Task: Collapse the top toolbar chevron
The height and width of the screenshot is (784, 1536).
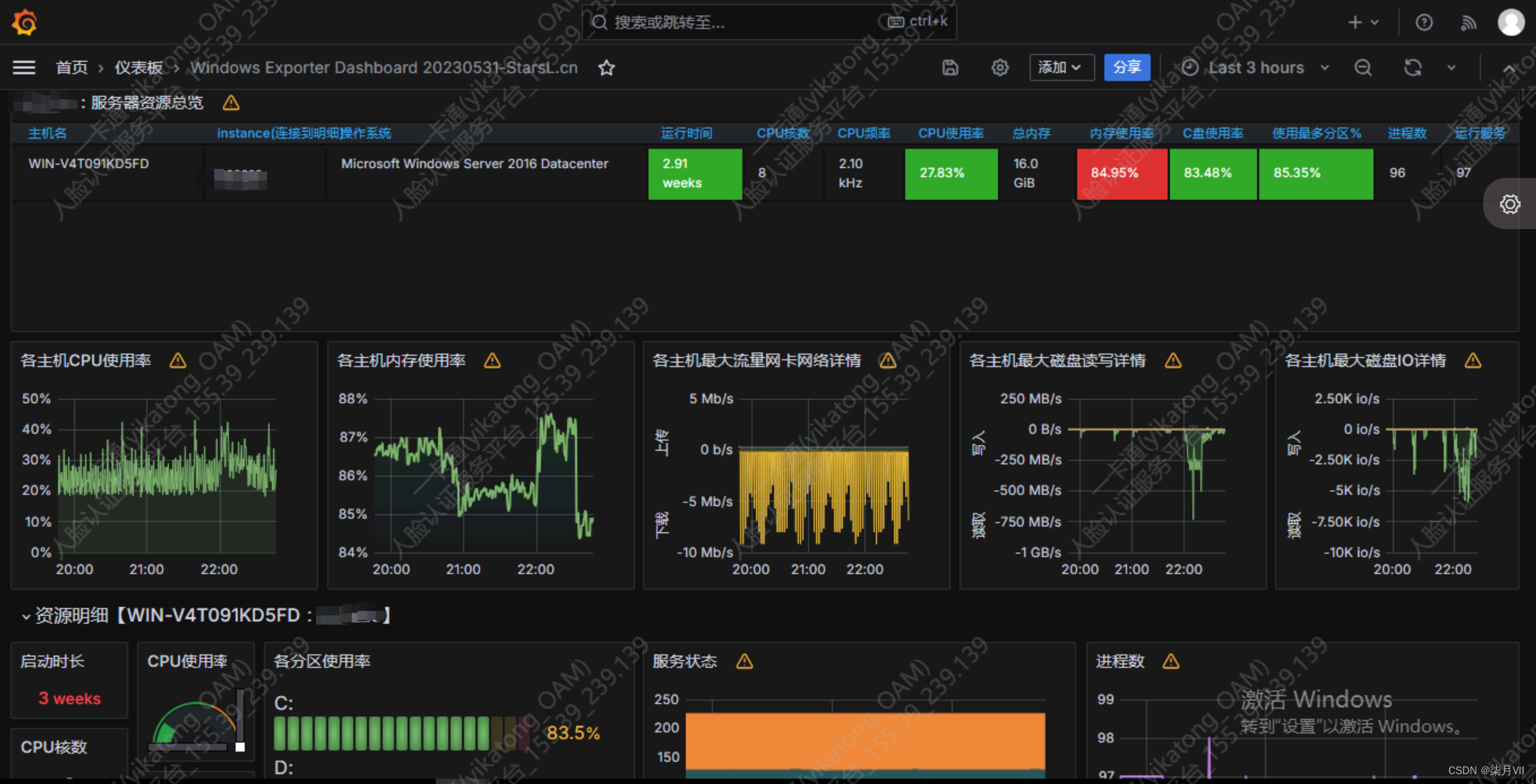Action: [x=1509, y=68]
